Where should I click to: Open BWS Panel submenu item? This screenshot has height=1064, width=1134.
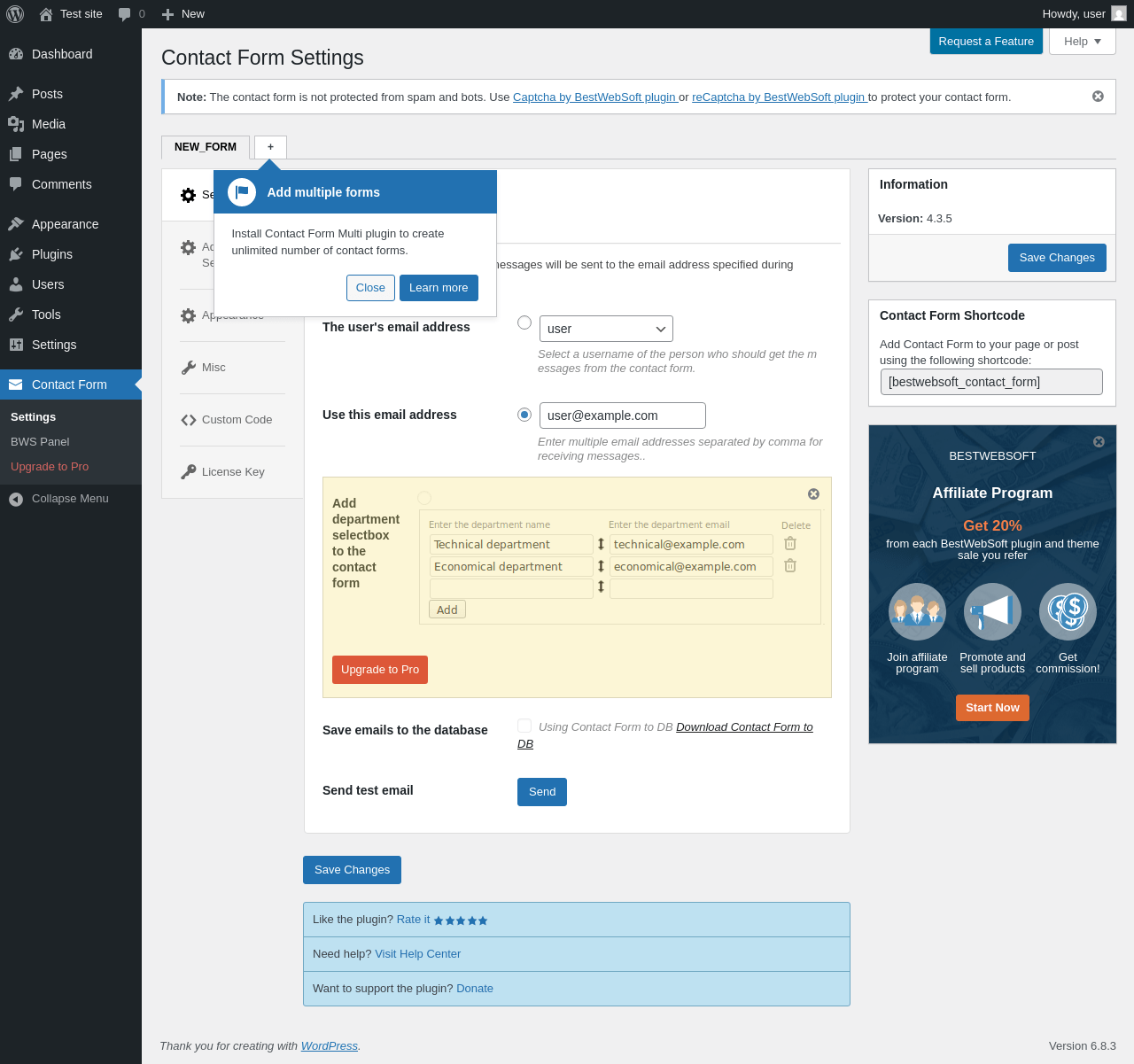click(40, 442)
